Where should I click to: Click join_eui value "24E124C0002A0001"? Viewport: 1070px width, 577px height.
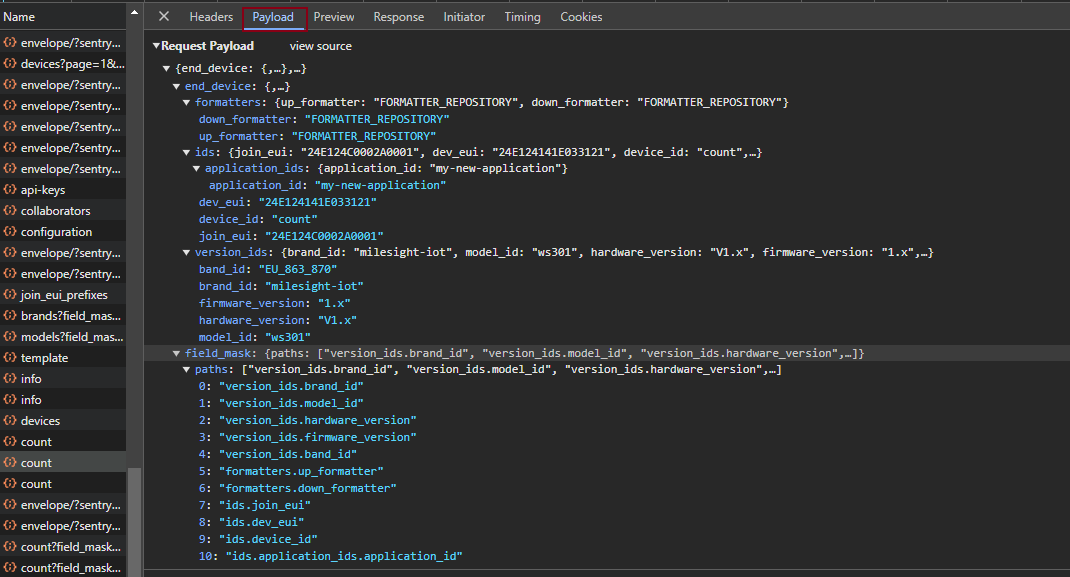[x=324, y=237]
